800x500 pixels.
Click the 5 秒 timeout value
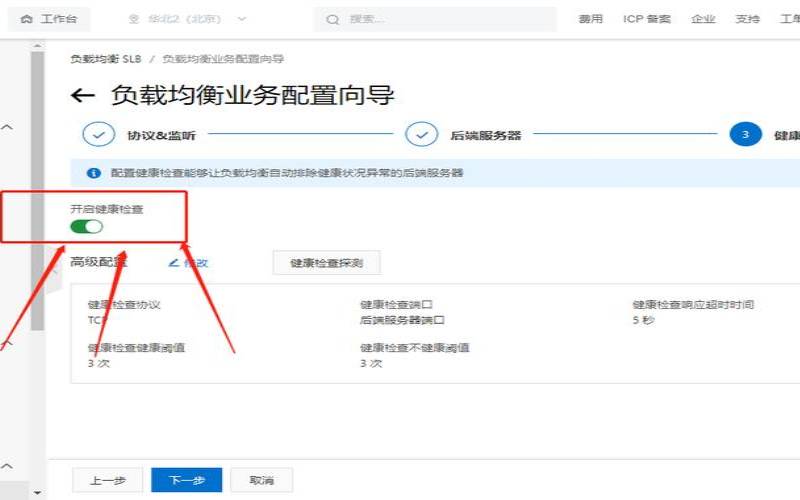[x=643, y=320]
